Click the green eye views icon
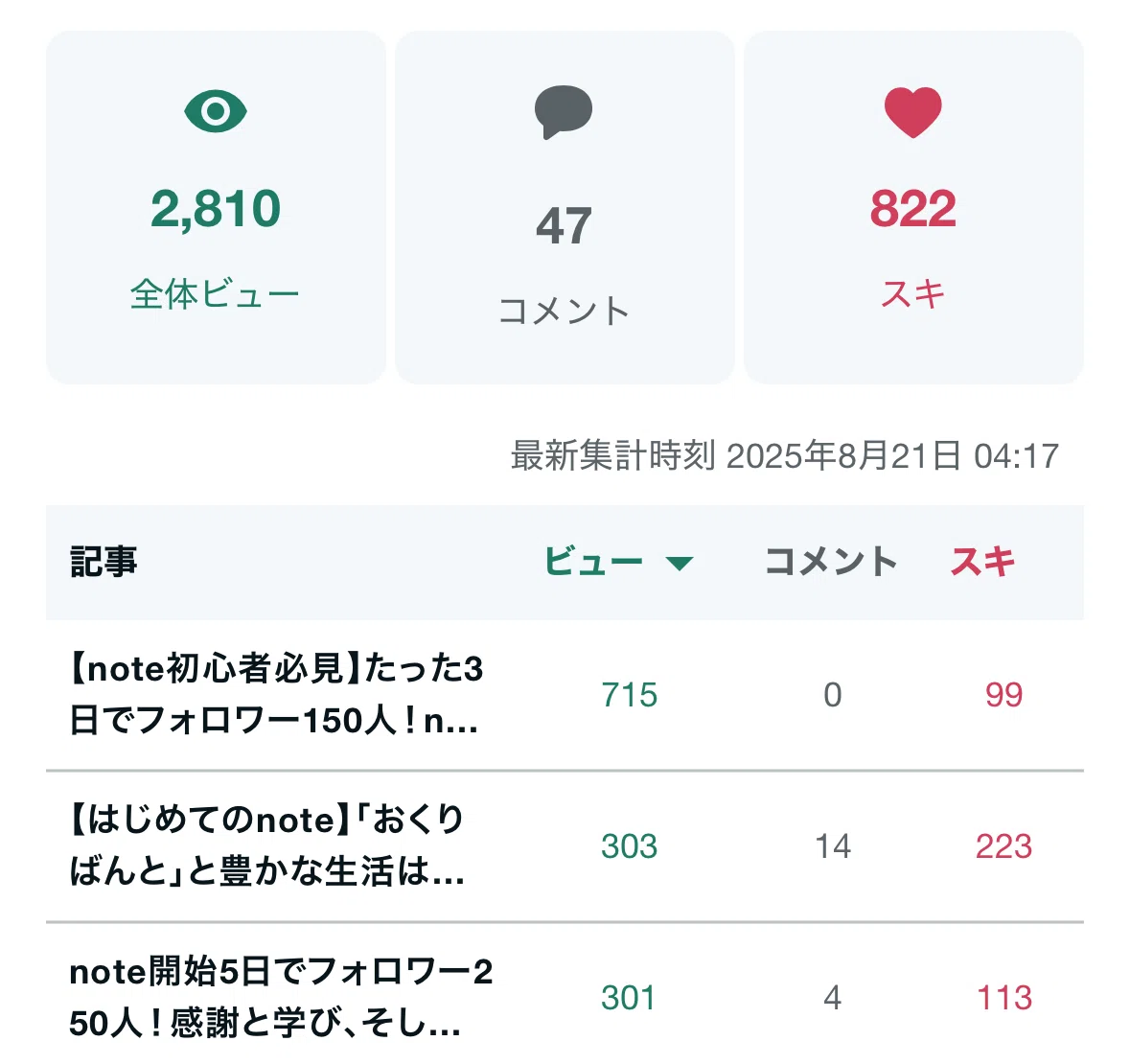This screenshot has width=1130, height=1064. (216, 111)
